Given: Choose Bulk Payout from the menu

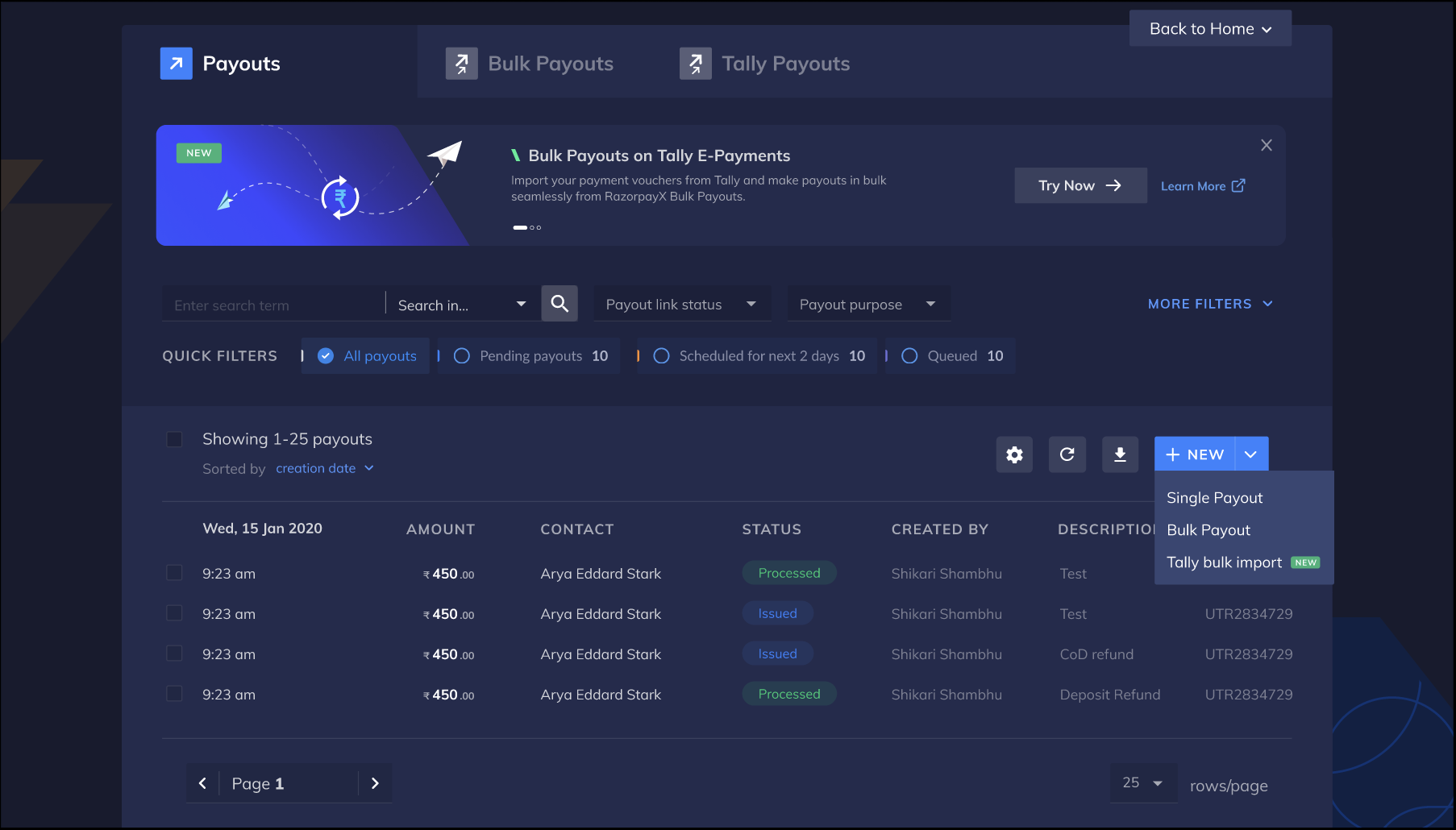Looking at the screenshot, I should click(x=1208, y=529).
